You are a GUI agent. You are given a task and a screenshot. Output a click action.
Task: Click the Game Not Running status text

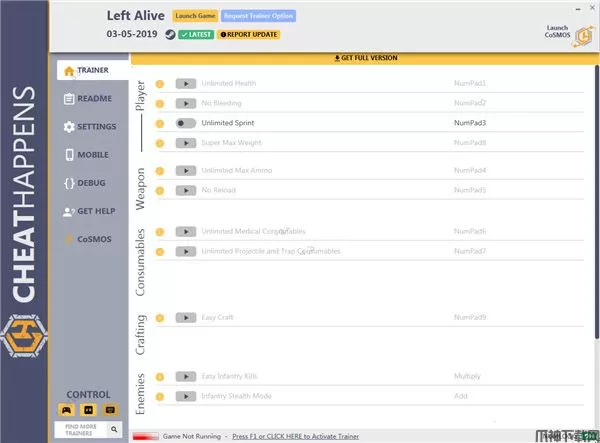click(x=192, y=436)
